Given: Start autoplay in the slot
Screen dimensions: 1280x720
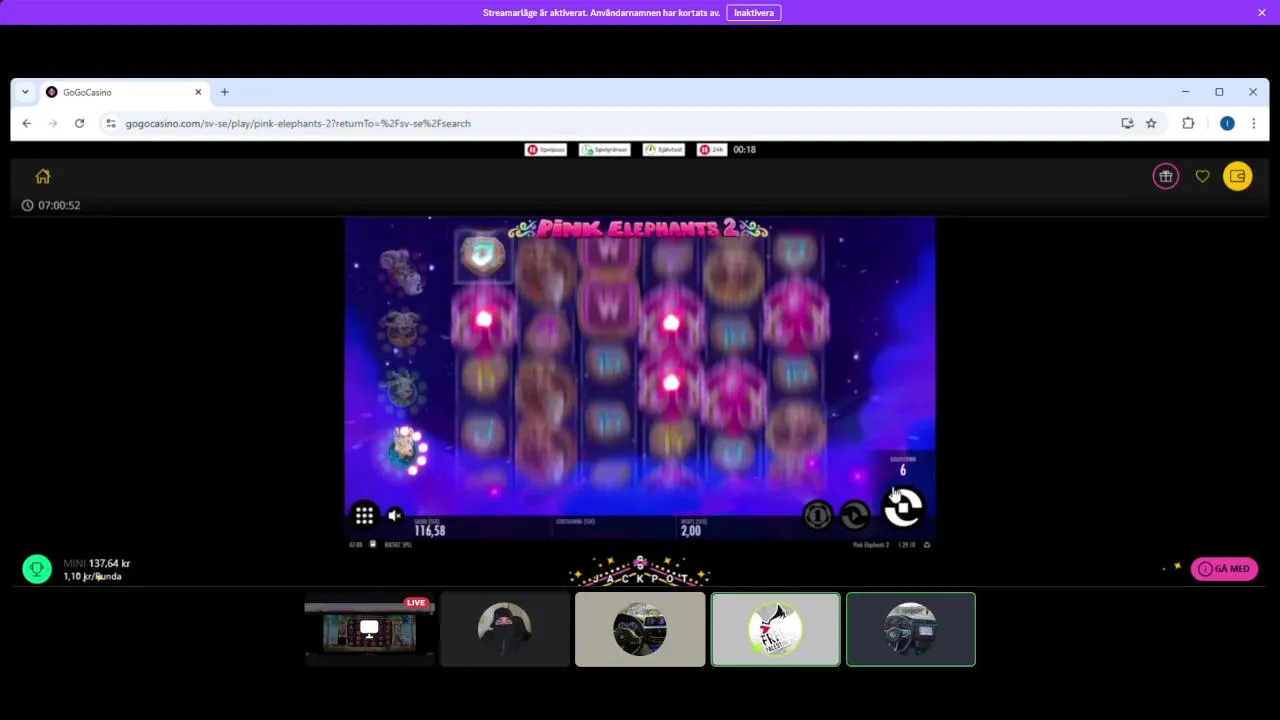Looking at the screenshot, I should tap(855, 515).
